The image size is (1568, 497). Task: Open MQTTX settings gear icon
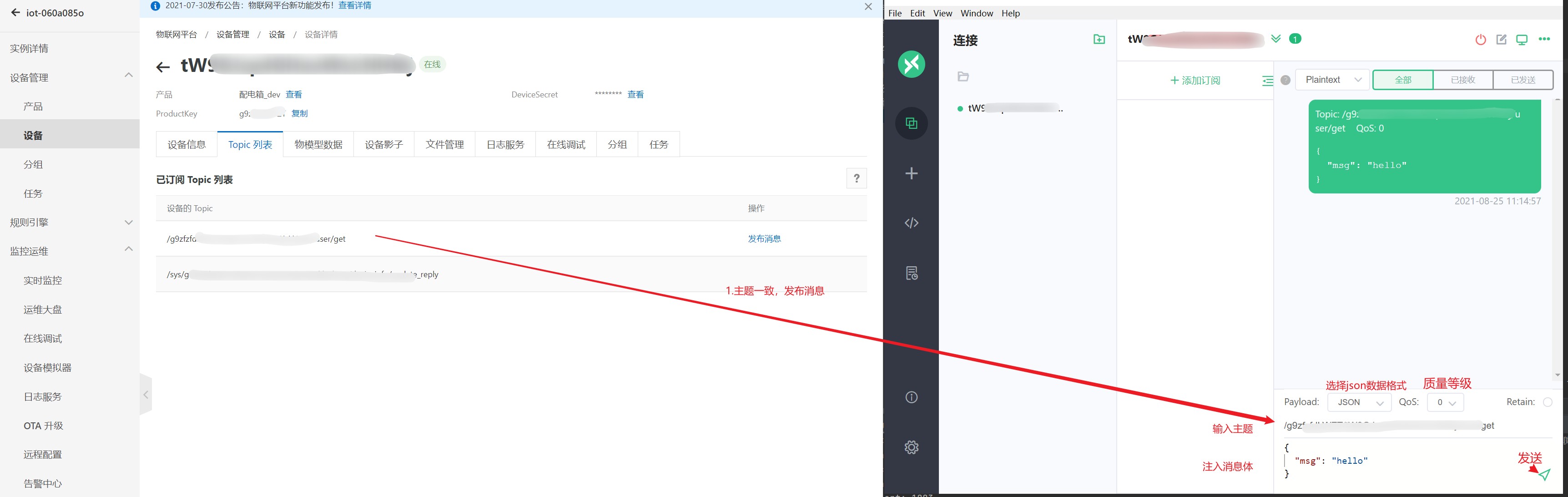(x=911, y=447)
